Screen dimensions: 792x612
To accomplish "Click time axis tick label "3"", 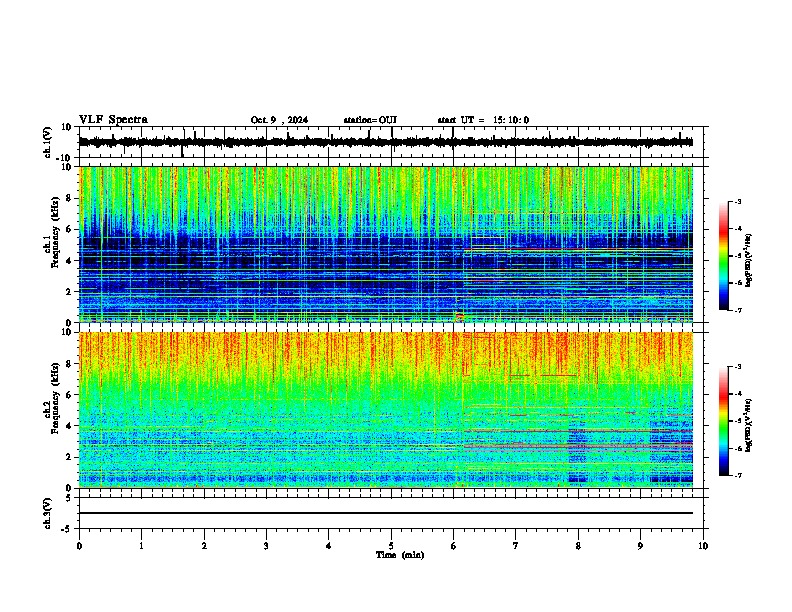I will [x=266, y=546].
